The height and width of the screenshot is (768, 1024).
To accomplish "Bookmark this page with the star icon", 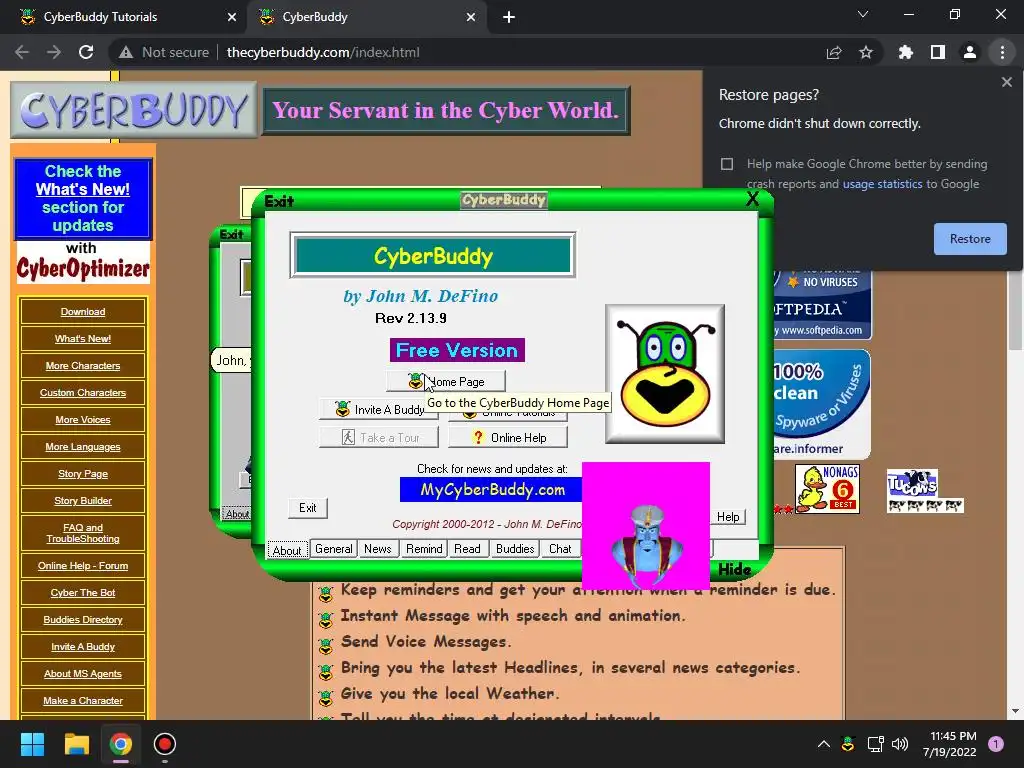I will 866,52.
